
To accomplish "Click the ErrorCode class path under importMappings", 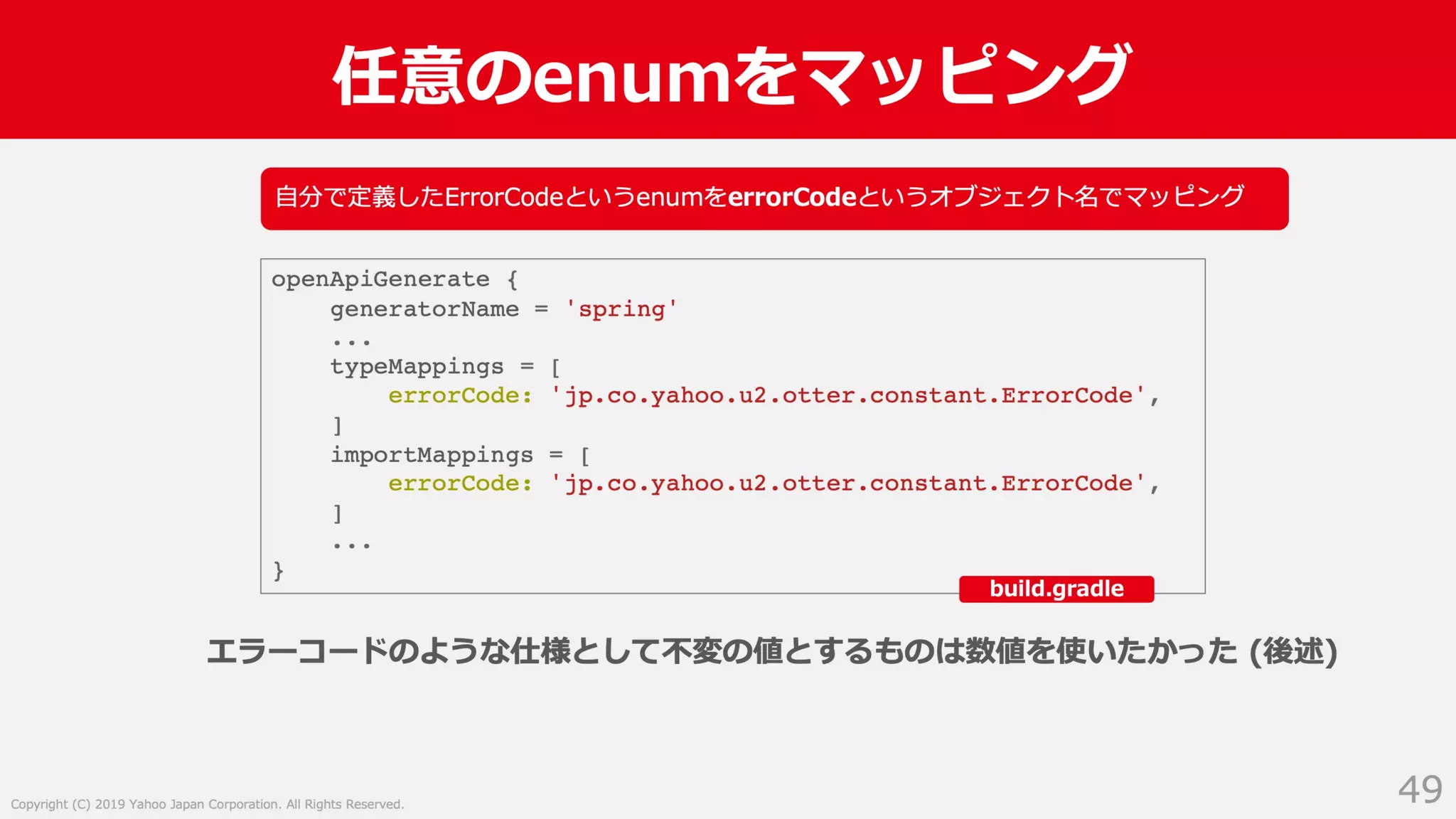I will [847, 484].
